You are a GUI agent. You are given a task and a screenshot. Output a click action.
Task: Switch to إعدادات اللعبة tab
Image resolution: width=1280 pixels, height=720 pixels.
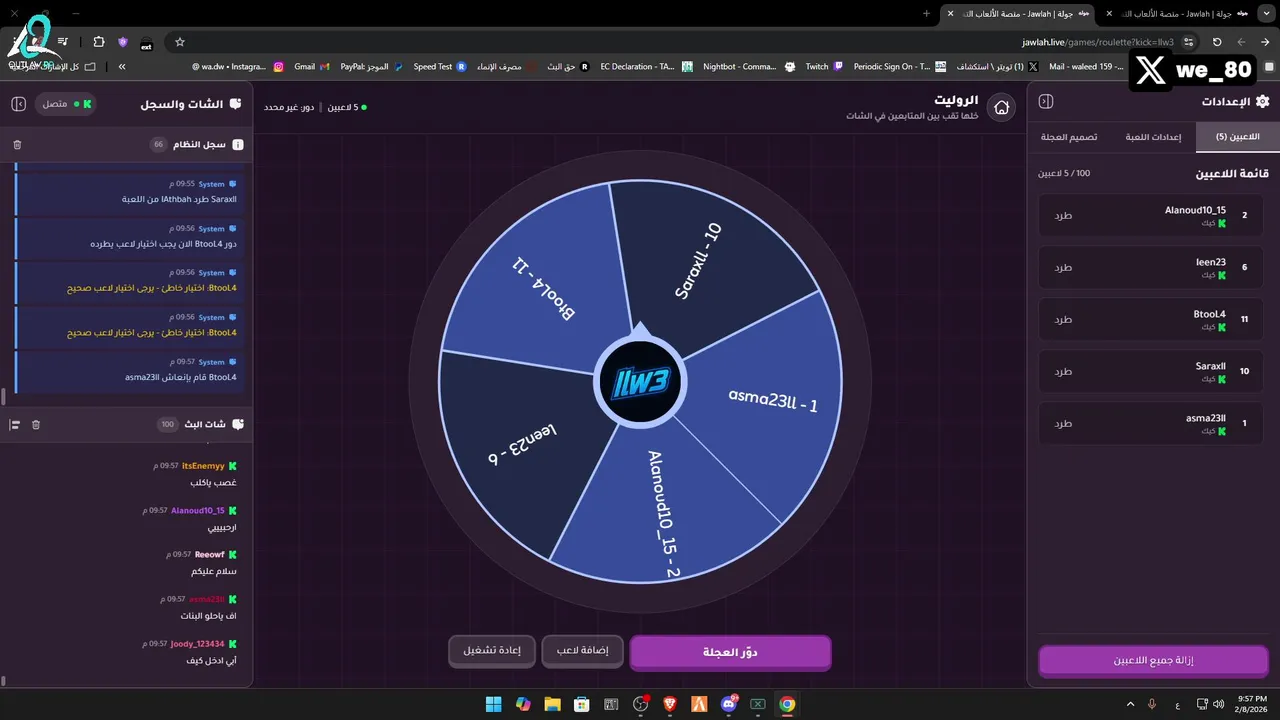pyautogui.click(x=1153, y=137)
